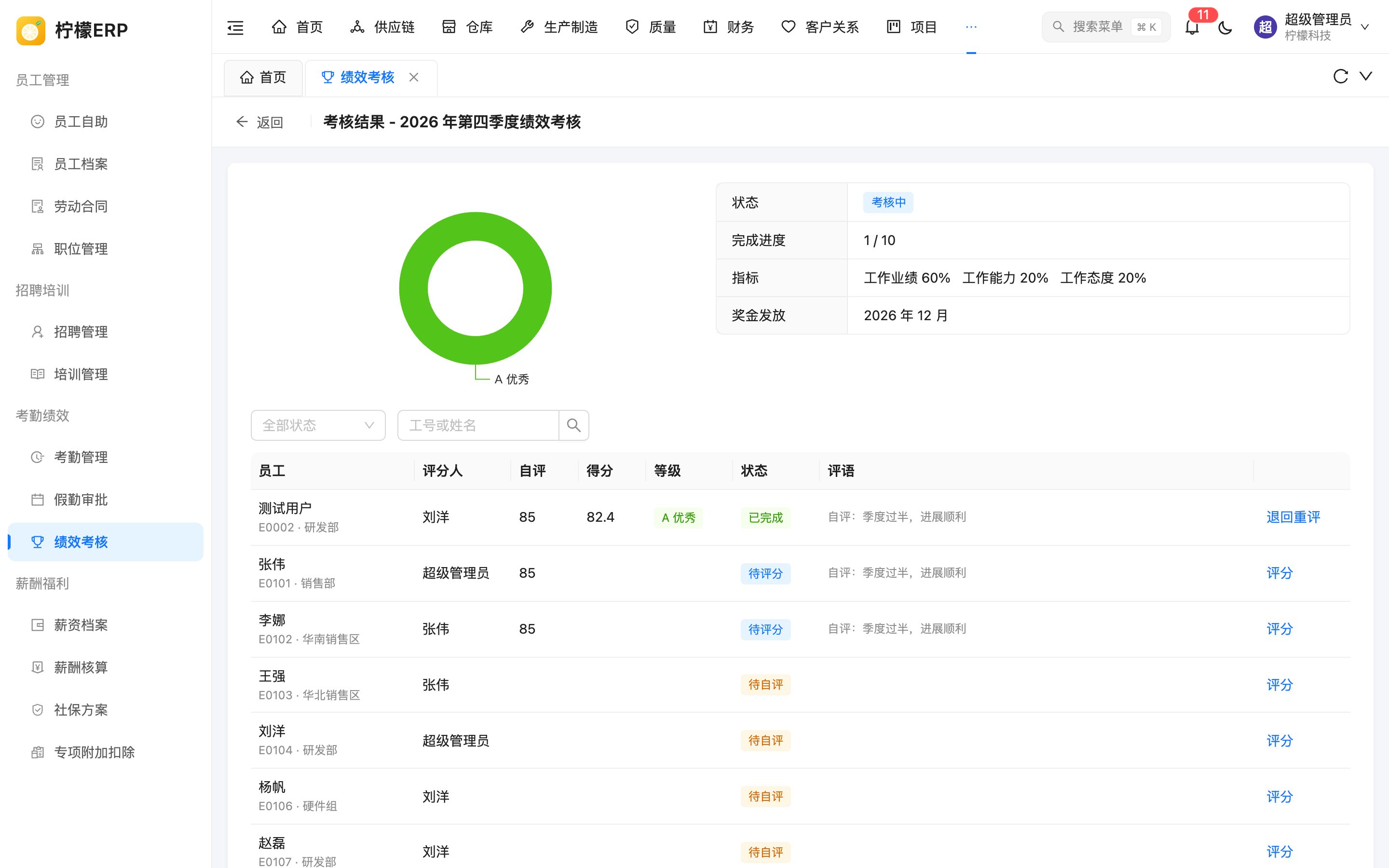Open 假勤审批 in sidebar

(106, 500)
